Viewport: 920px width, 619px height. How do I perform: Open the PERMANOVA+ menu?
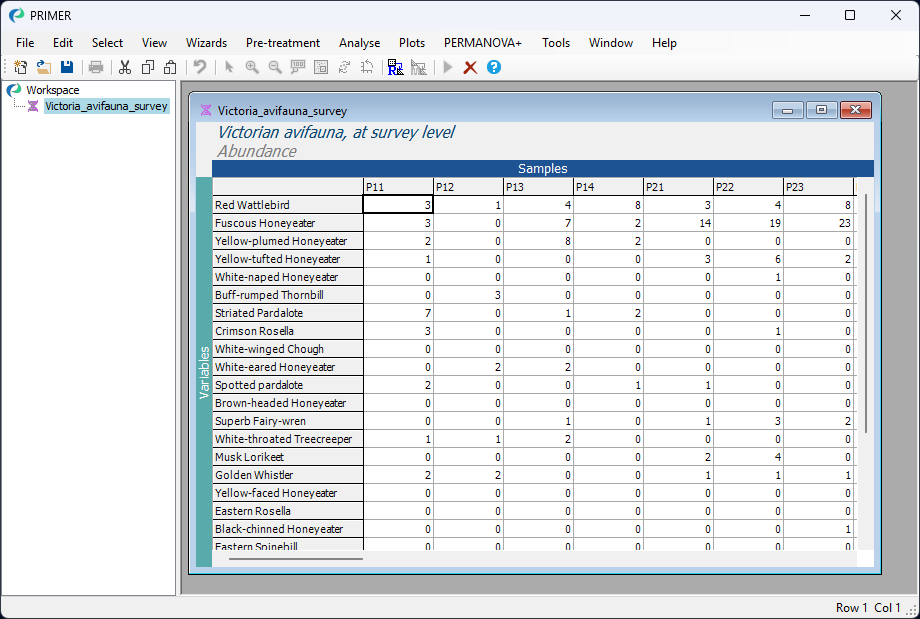click(483, 43)
